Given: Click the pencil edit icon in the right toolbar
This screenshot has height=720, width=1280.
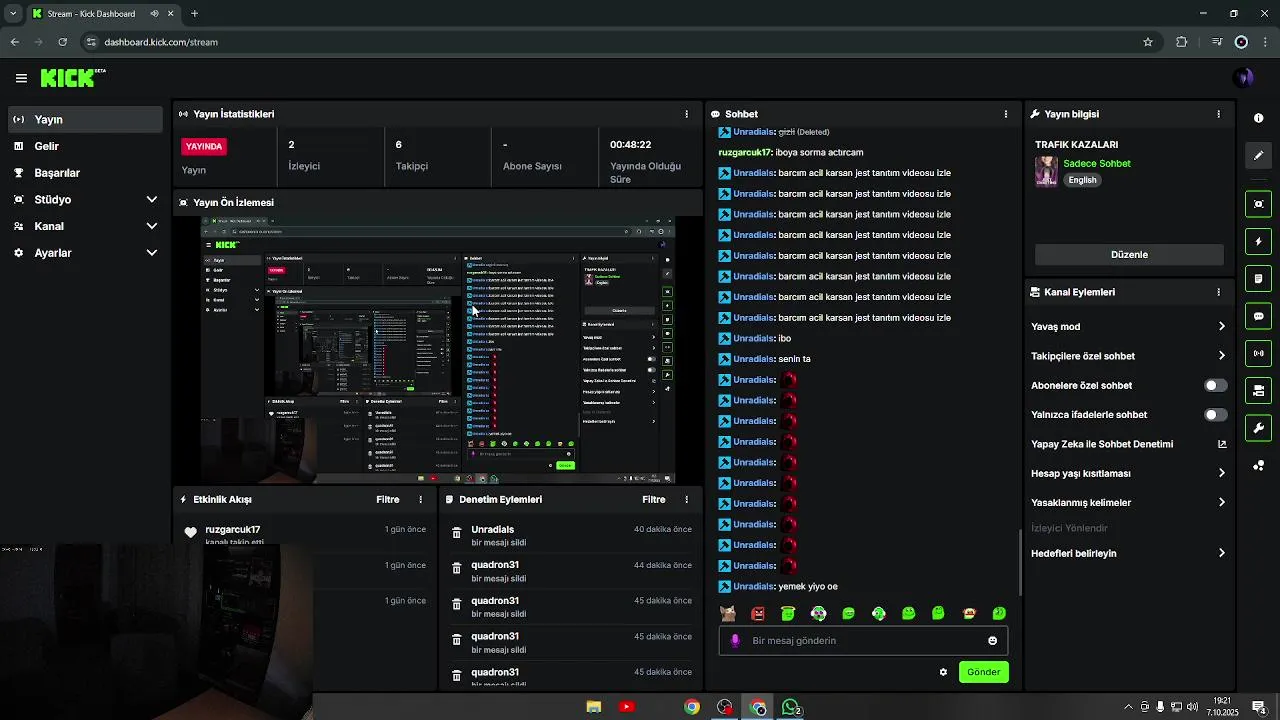Looking at the screenshot, I should point(1258,155).
